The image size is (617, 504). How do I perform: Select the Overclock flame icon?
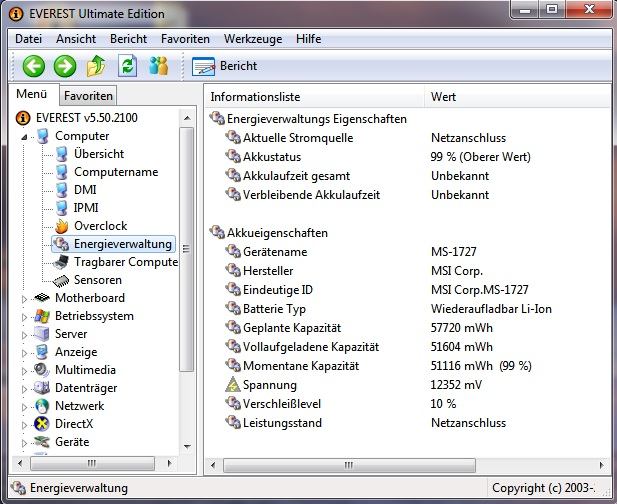click(62, 226)
